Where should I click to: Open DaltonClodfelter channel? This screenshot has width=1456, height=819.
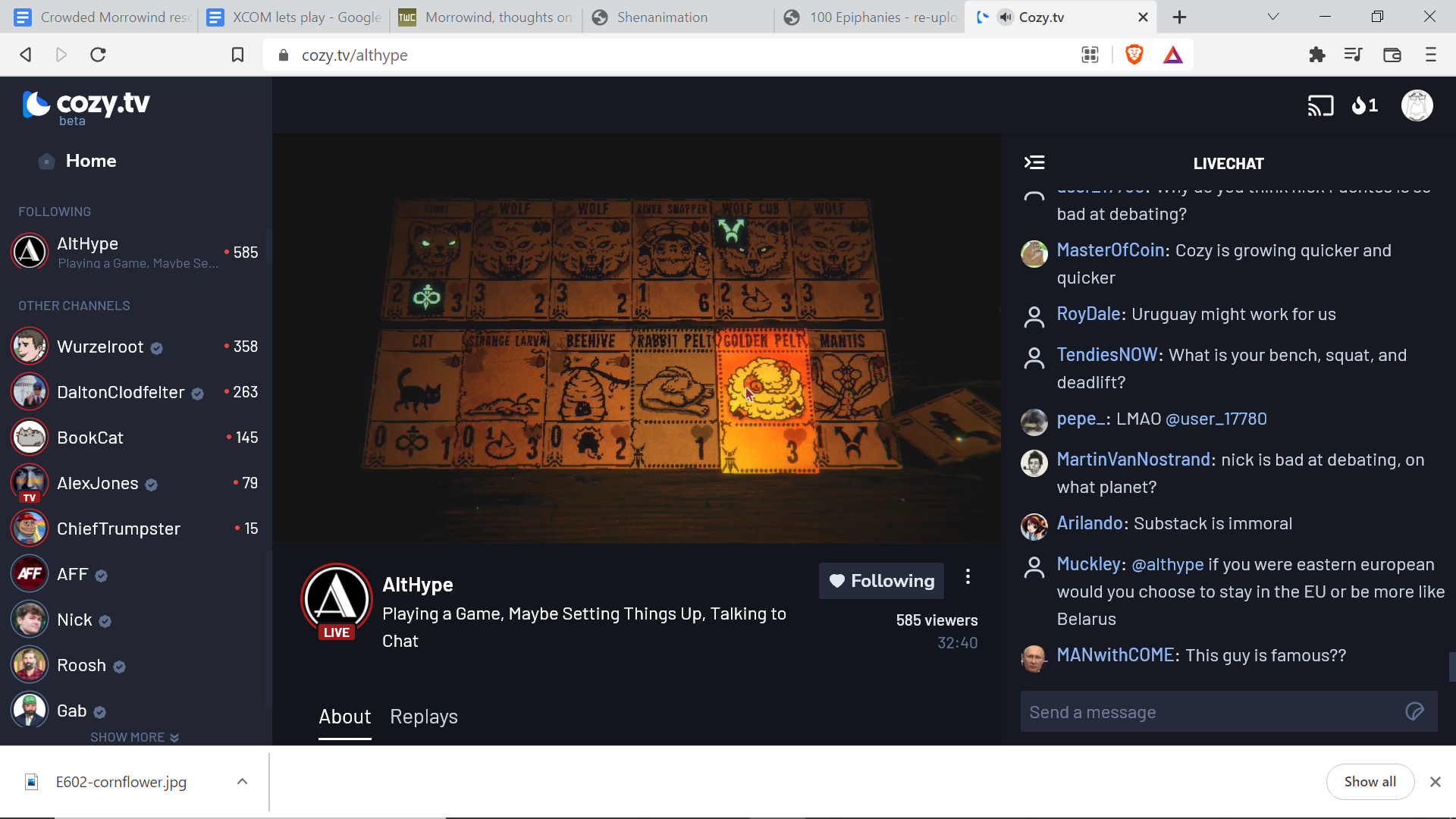click(135, 392)
